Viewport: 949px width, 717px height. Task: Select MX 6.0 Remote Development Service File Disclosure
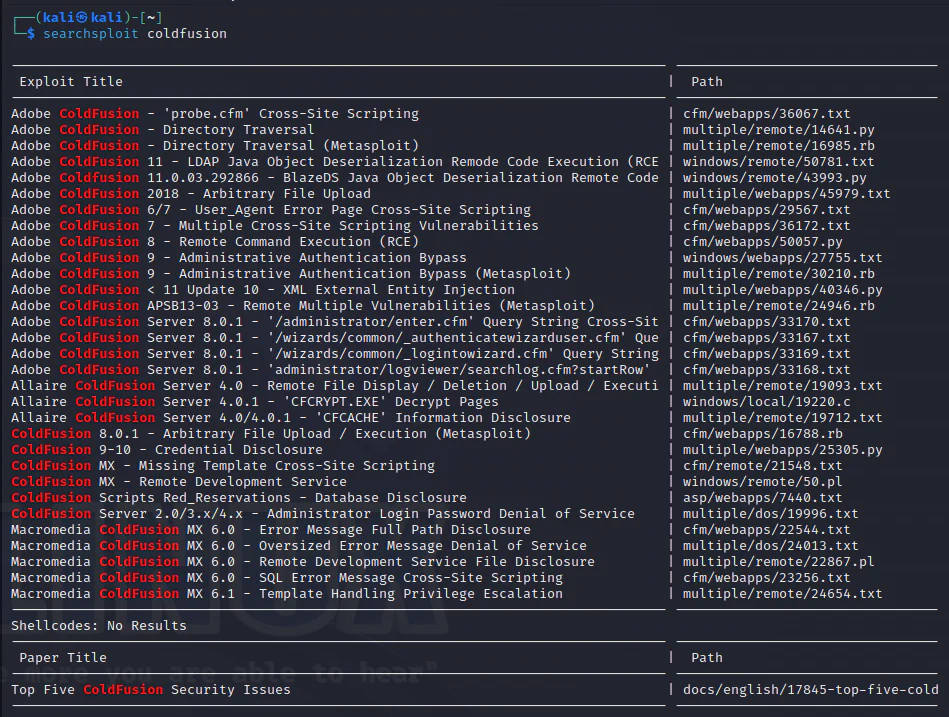303,563
